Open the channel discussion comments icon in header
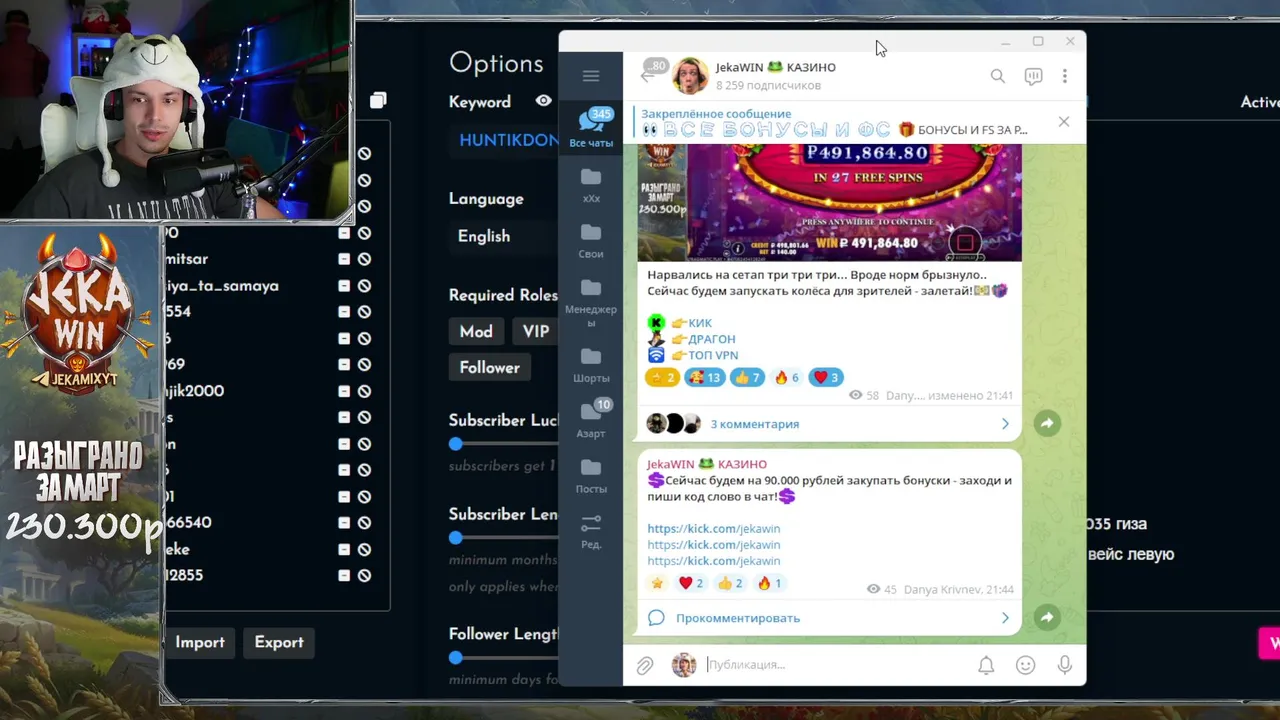The width and height of the screenshot is (1280, 720). click(x=1033, y=76)
